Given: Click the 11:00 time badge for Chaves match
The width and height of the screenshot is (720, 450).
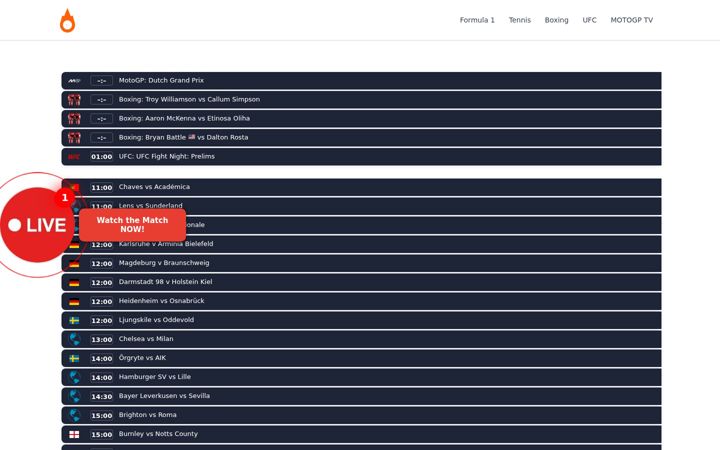Looking at the screenshot, I should tap(101, 188).
